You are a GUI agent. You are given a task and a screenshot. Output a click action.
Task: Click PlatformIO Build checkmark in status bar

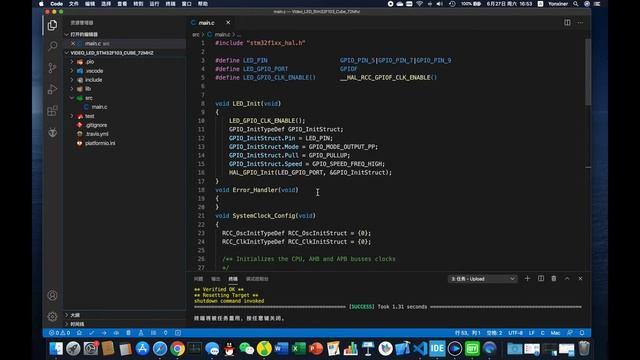91,333
